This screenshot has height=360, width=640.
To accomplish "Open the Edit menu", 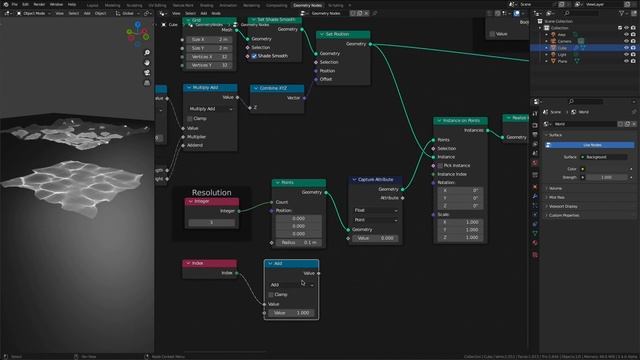I will [25, 4].
